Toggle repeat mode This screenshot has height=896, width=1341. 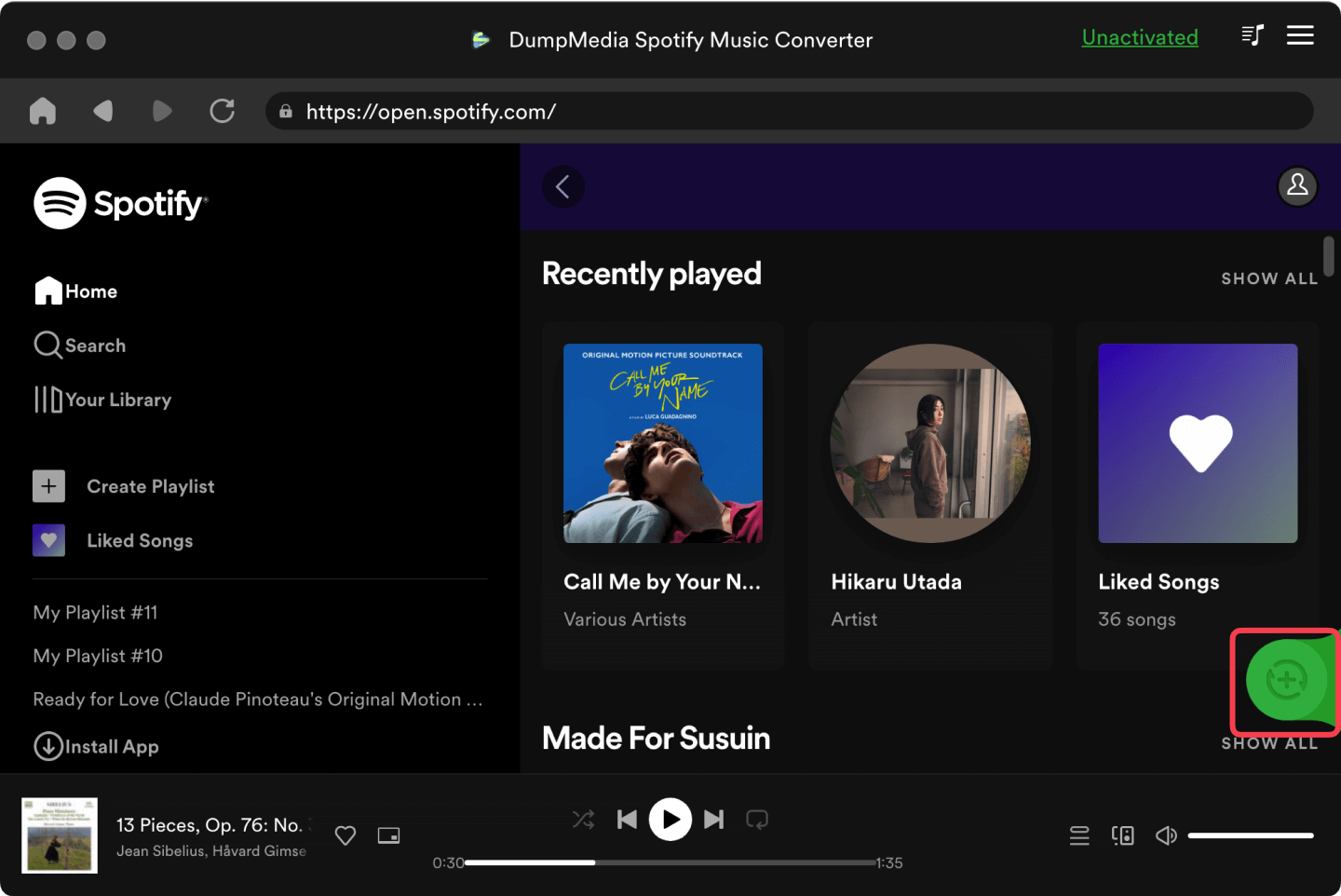point(757,820)
